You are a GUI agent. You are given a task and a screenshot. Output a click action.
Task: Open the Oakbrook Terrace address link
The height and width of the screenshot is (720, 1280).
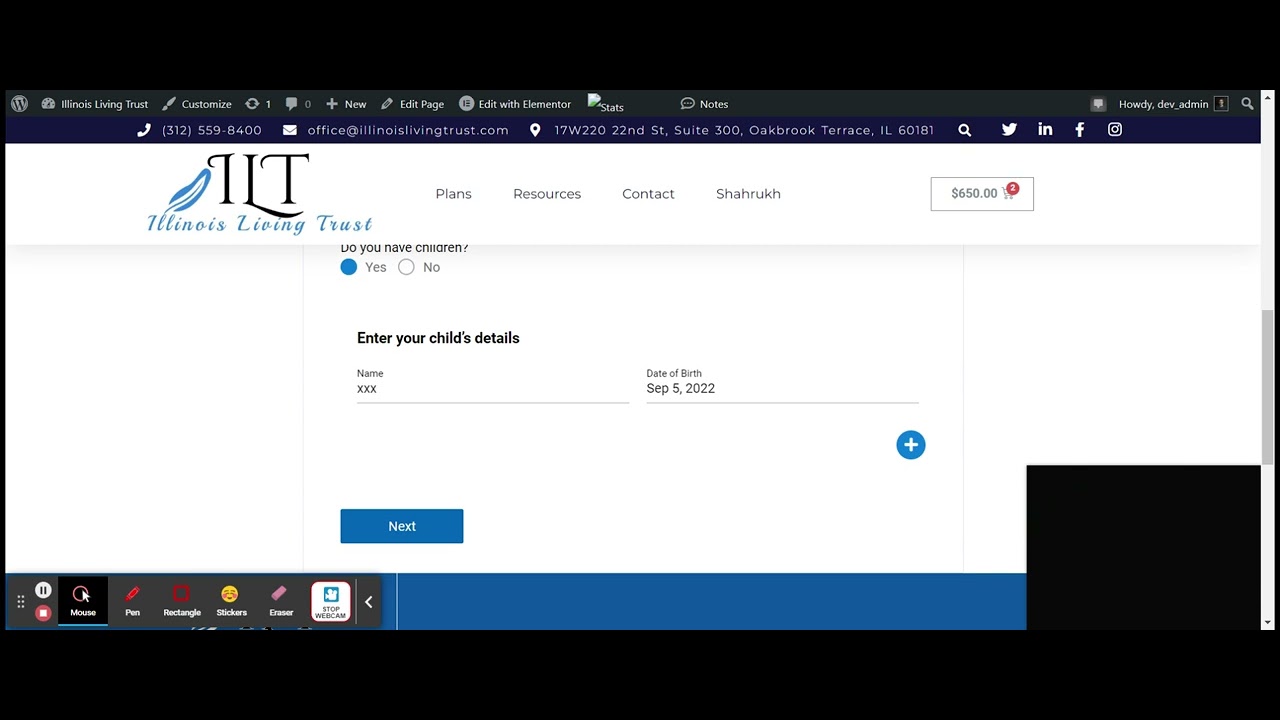point(731,130)
